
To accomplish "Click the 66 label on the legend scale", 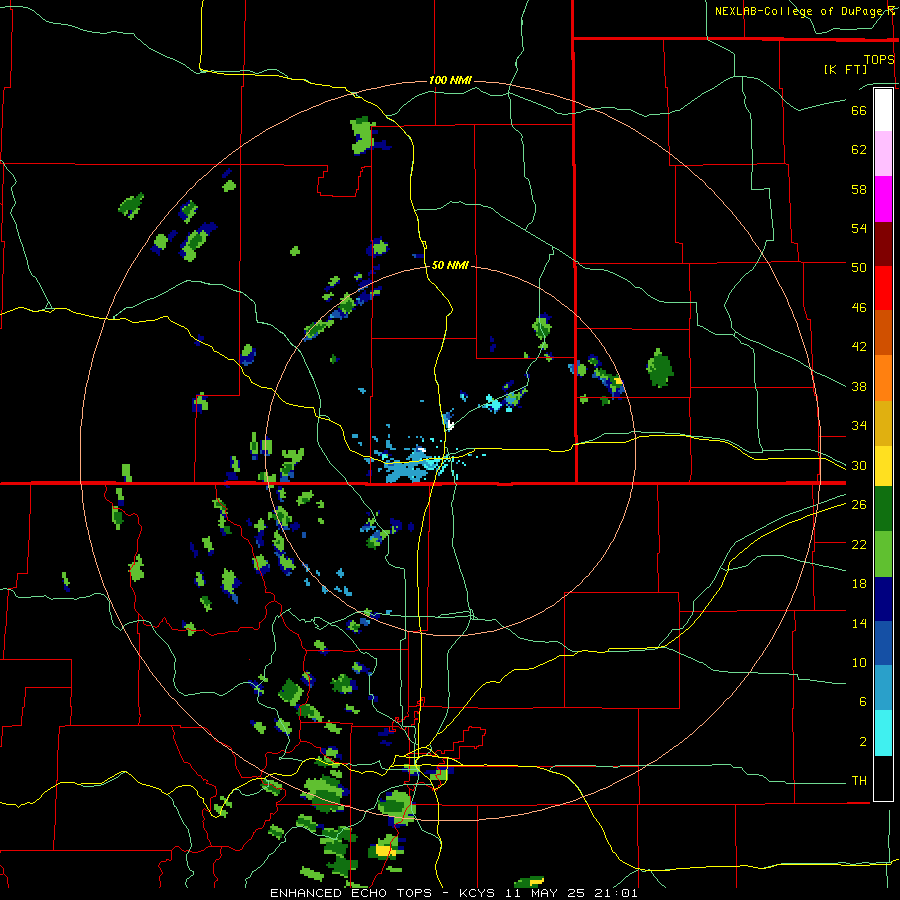I will [859, 110].
